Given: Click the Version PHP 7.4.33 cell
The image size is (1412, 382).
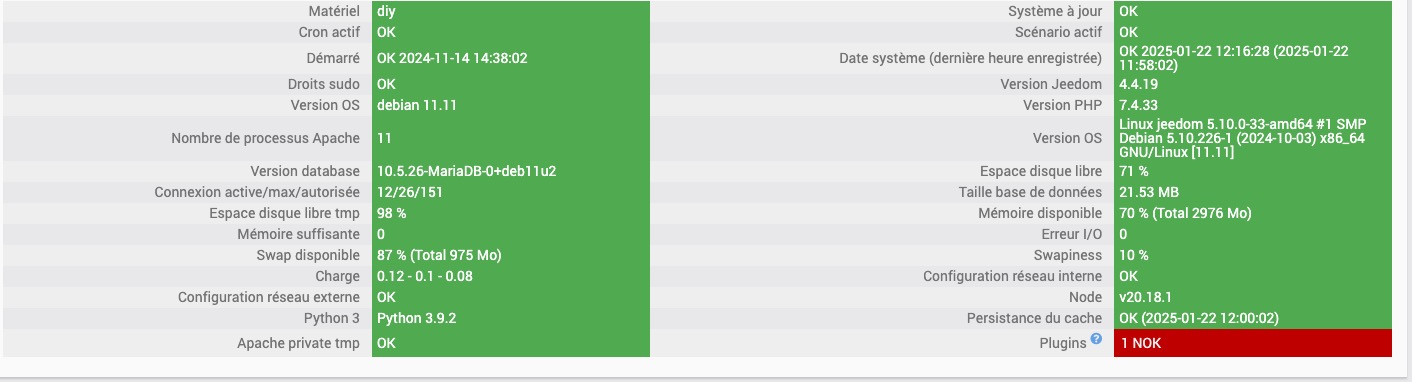Looking at the screenshot, I should point(1253,105).
